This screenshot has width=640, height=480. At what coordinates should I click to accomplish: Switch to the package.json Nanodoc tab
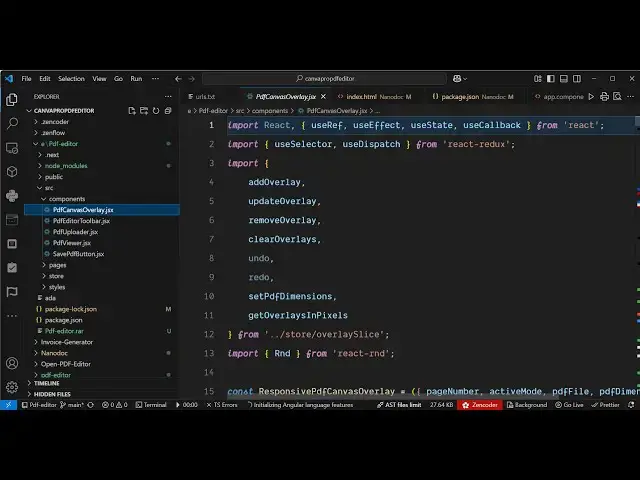click(x=473, y=97)
